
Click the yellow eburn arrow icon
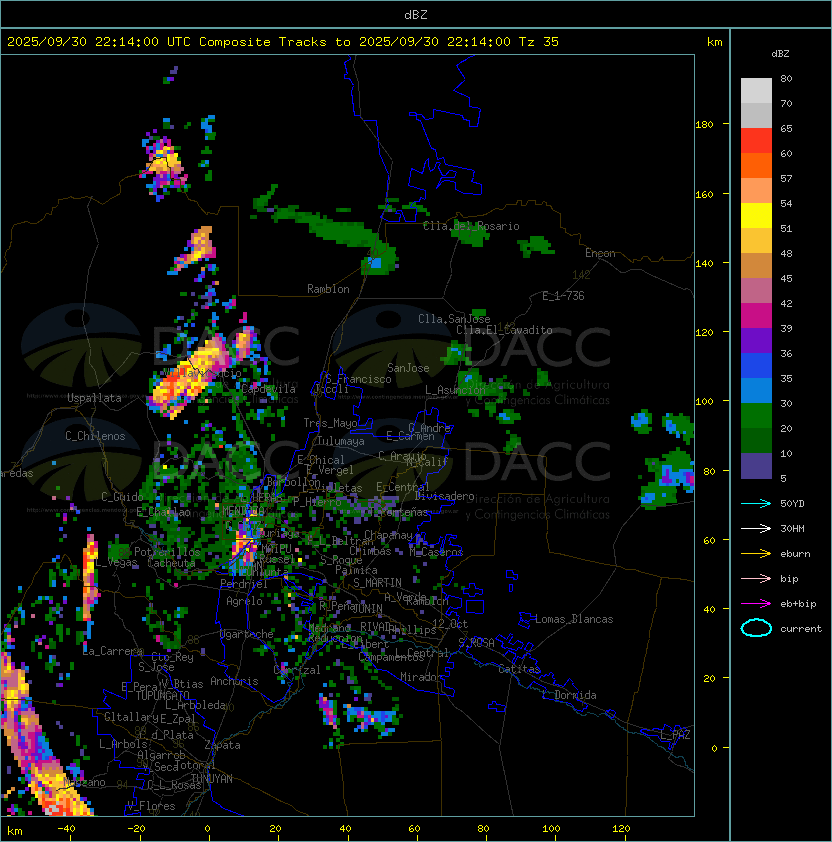[x=756, y=554]
